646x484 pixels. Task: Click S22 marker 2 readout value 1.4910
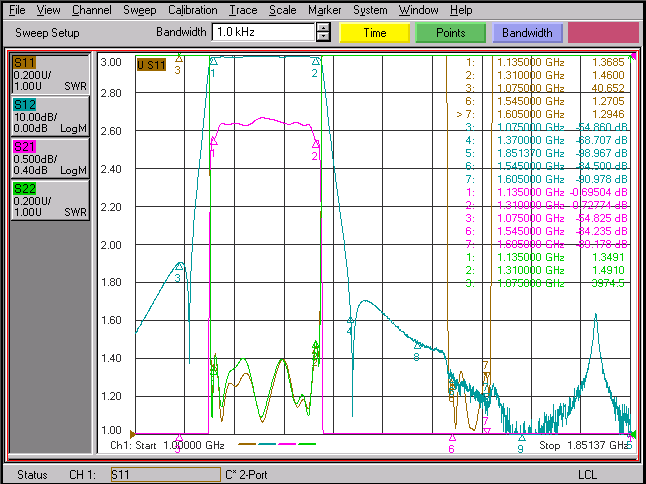608,270
